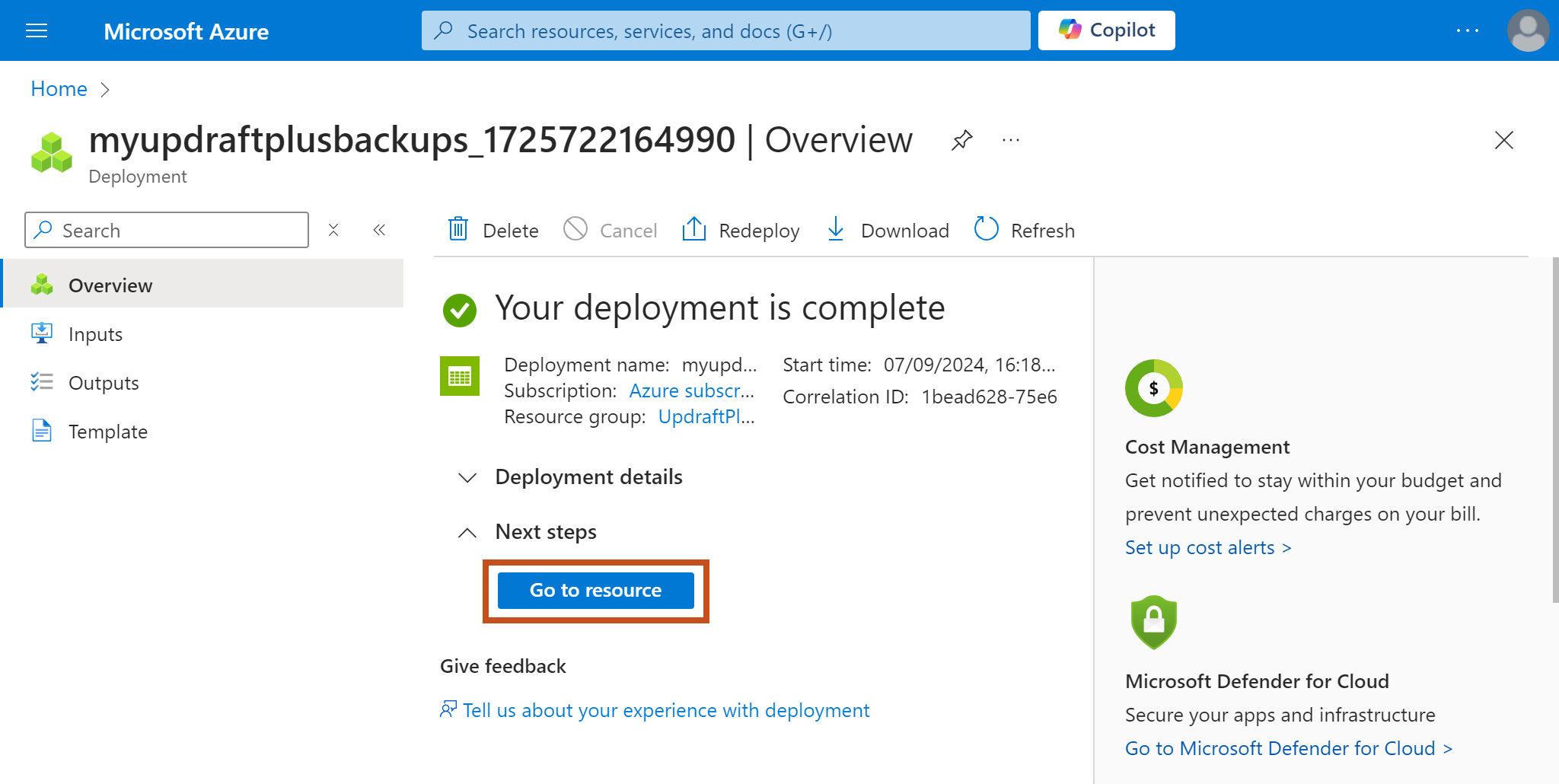The image size is (1559, 784).
Task: Click the Redeploy upload icon
Action: tap(693, 229)
